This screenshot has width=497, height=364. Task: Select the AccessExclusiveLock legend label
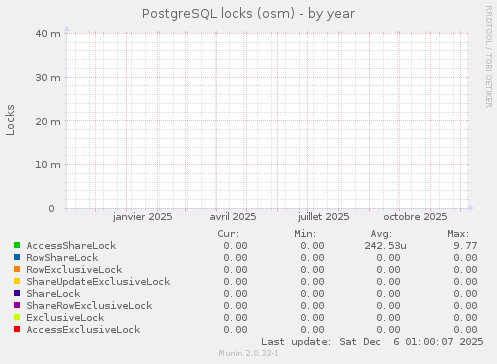(83, 330)
